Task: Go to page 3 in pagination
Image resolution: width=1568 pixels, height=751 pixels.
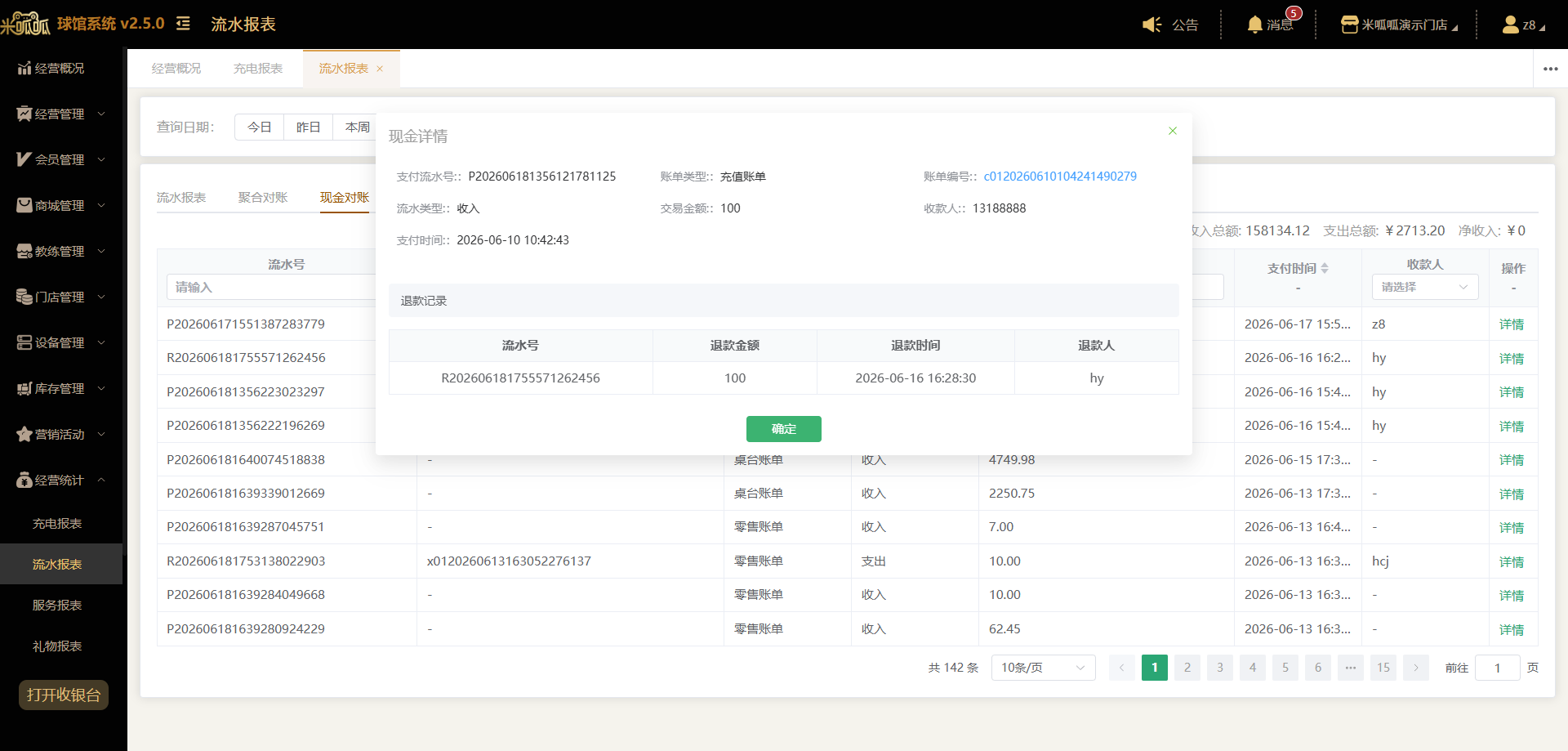Action: coord(1220,668)
